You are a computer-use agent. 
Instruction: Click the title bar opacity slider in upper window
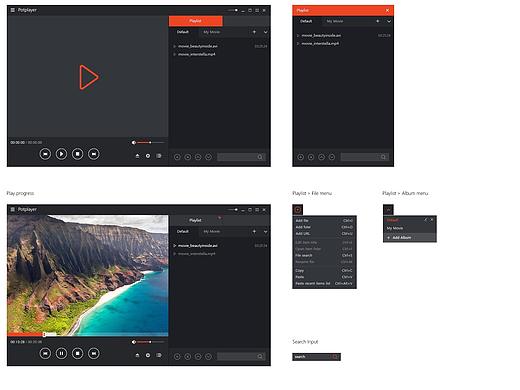pos(233,10)
